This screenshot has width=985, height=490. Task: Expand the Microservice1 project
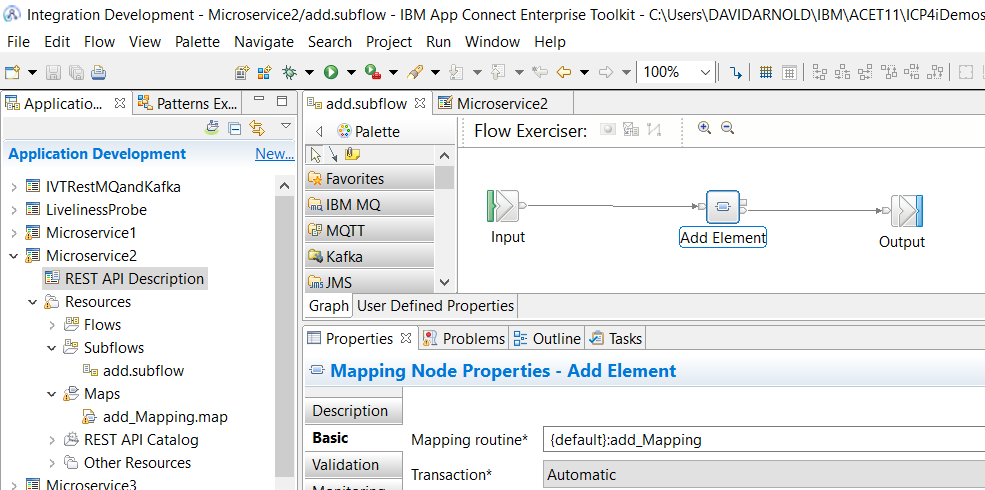[14, 233]
